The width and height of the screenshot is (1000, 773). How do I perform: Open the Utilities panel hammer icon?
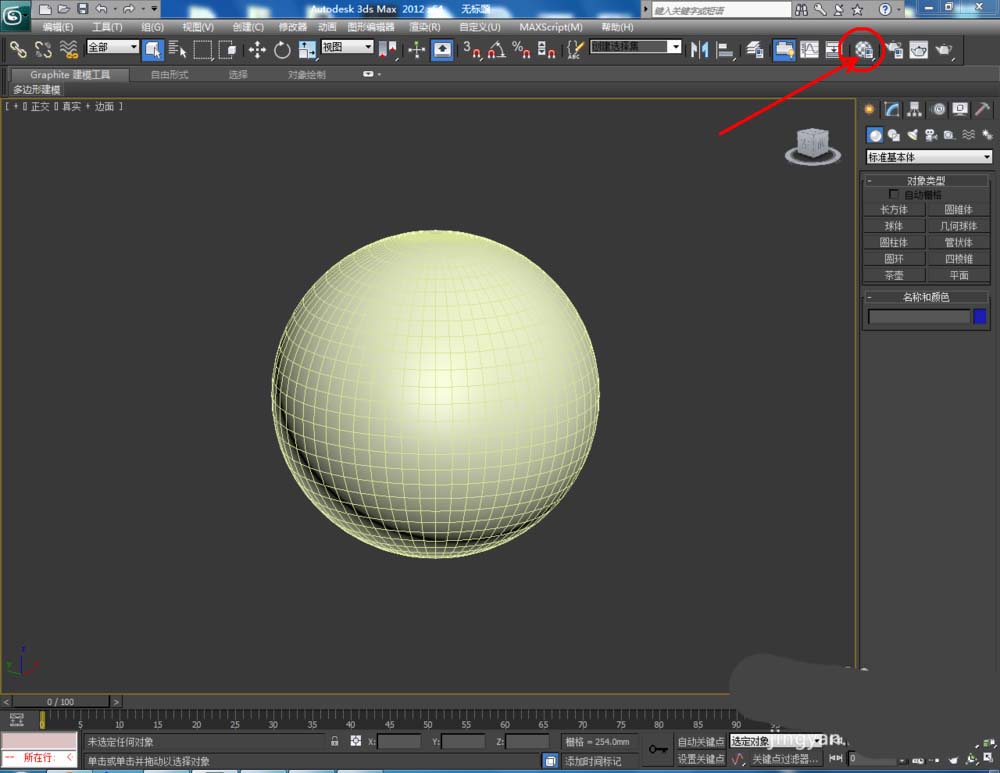983,110
